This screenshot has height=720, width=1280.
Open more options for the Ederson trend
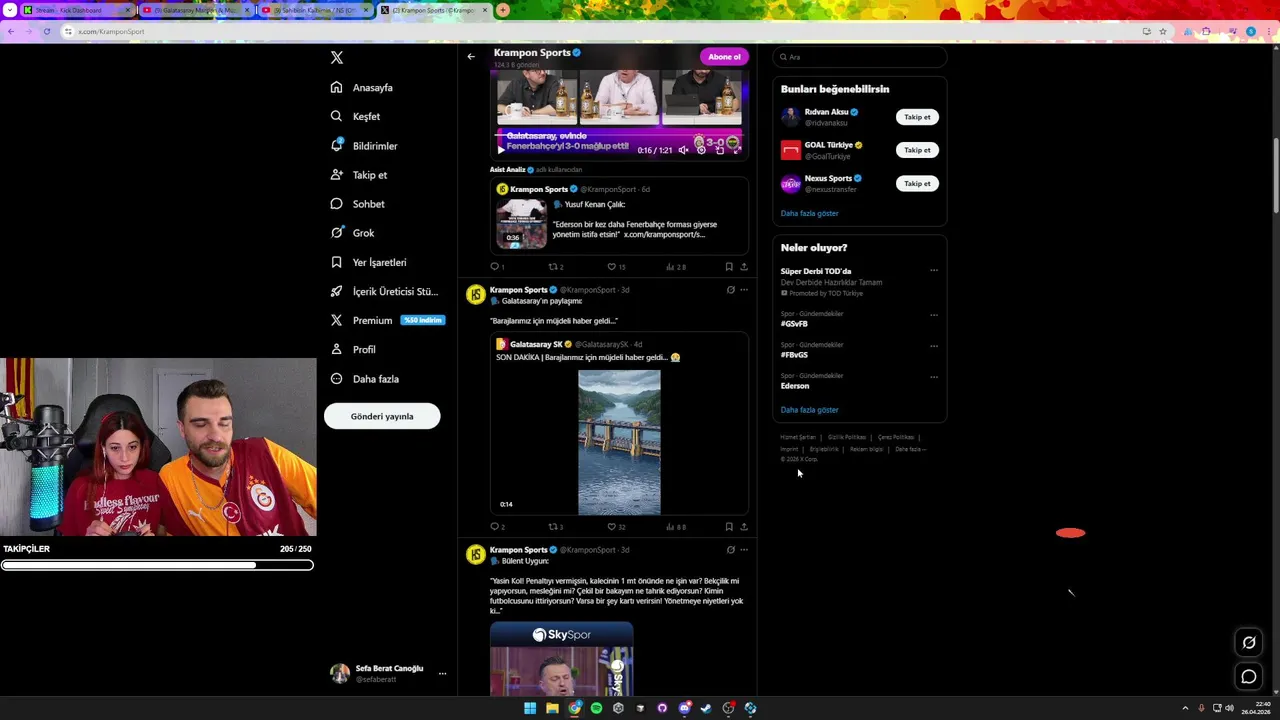click(934, 377)
